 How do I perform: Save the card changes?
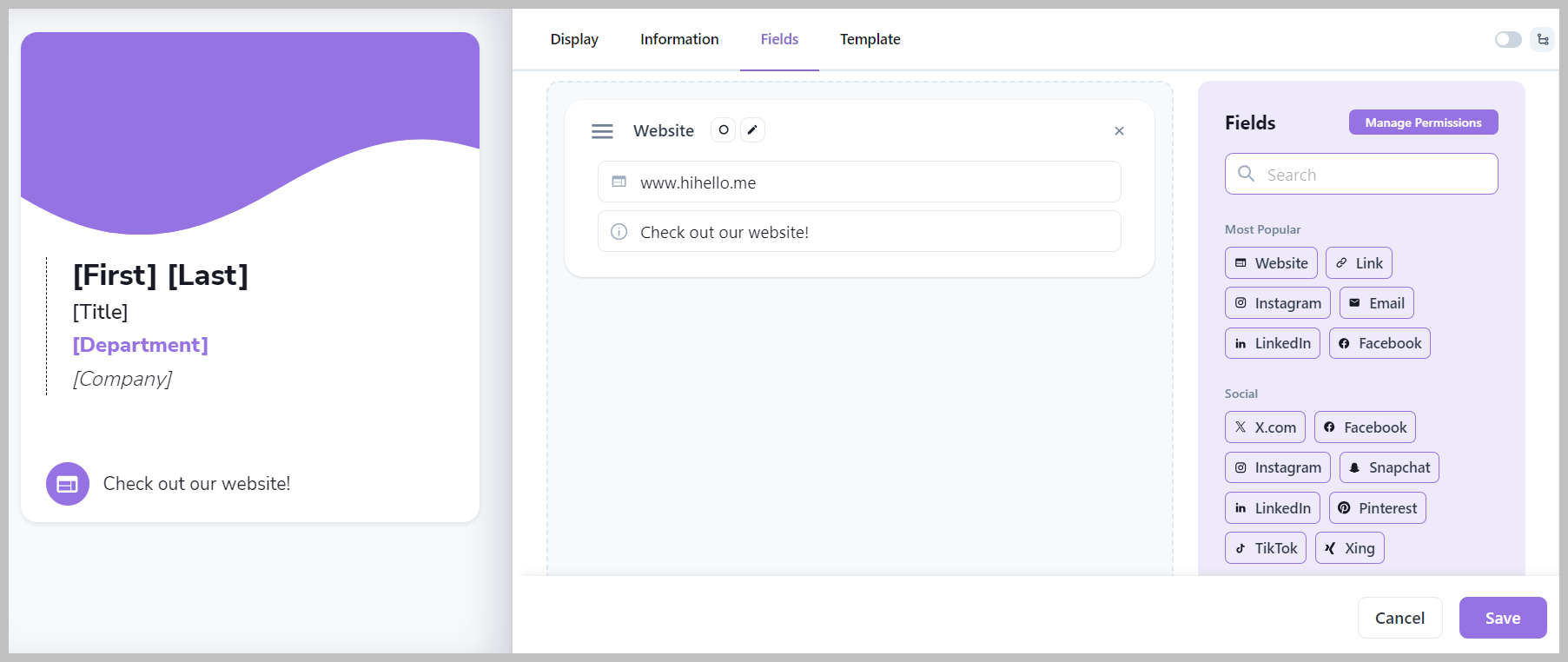coord(1503,618)
